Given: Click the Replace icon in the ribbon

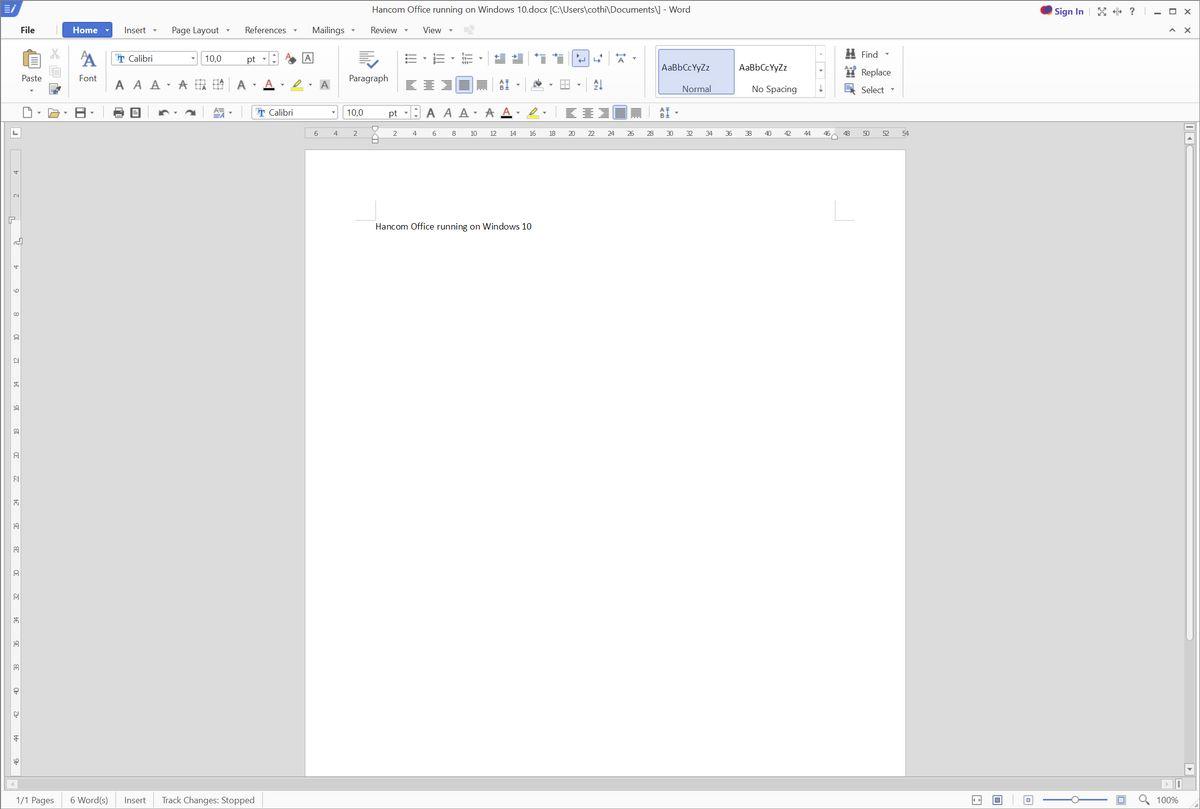Looking at the screenshot, I should pos(851,72).
